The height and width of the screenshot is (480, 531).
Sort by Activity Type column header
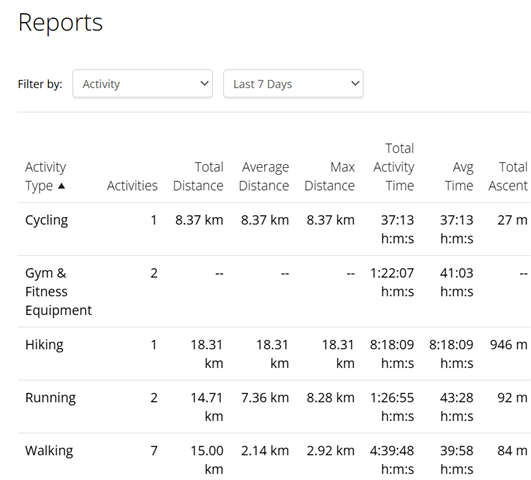click(45, 176)
